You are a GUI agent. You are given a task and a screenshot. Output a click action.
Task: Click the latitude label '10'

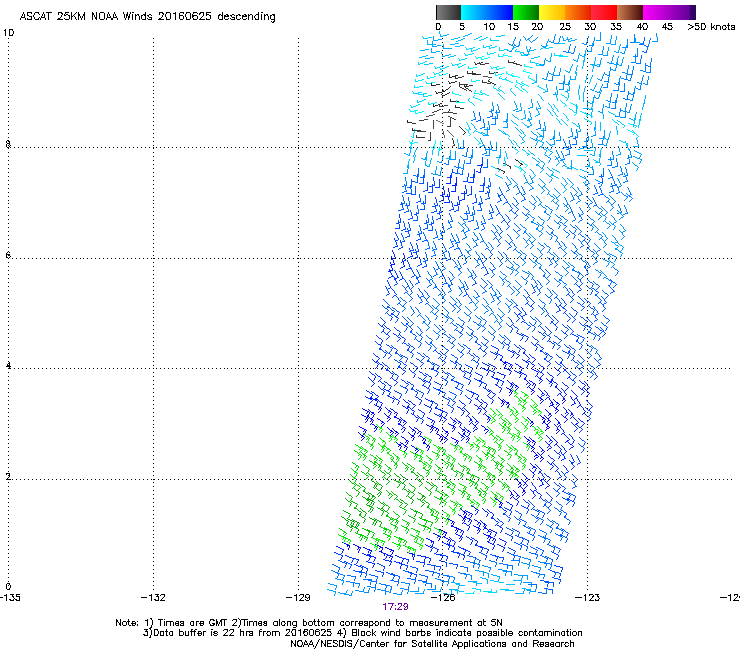coord(8,33)
